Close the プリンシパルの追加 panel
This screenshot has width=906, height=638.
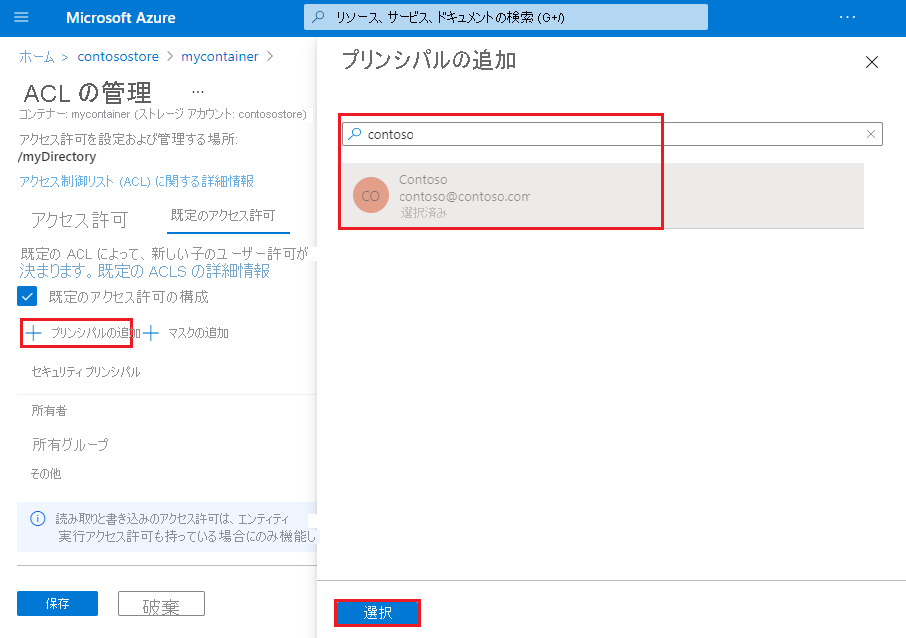click(871, 61)
